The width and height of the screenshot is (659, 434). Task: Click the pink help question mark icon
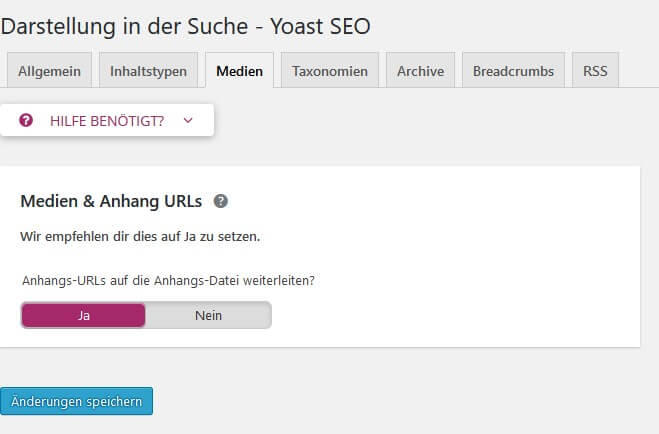click(26, 121)
